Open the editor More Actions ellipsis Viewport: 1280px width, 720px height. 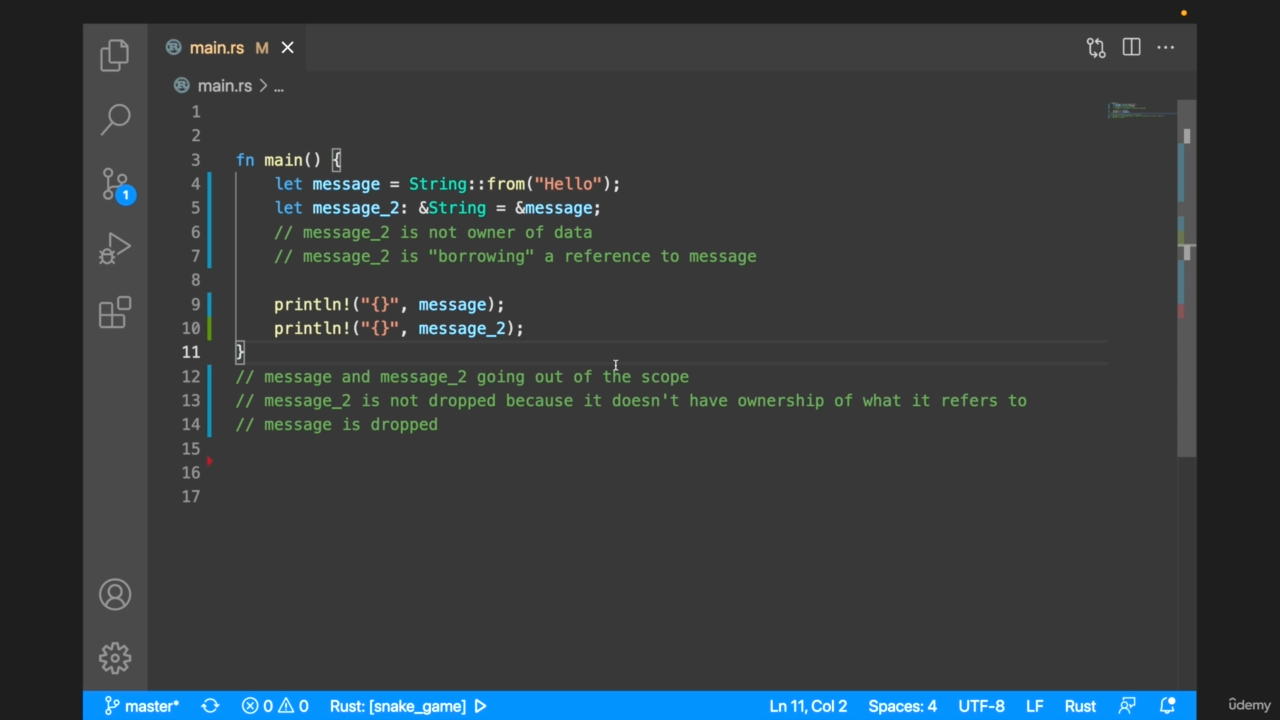[1166, 48]
